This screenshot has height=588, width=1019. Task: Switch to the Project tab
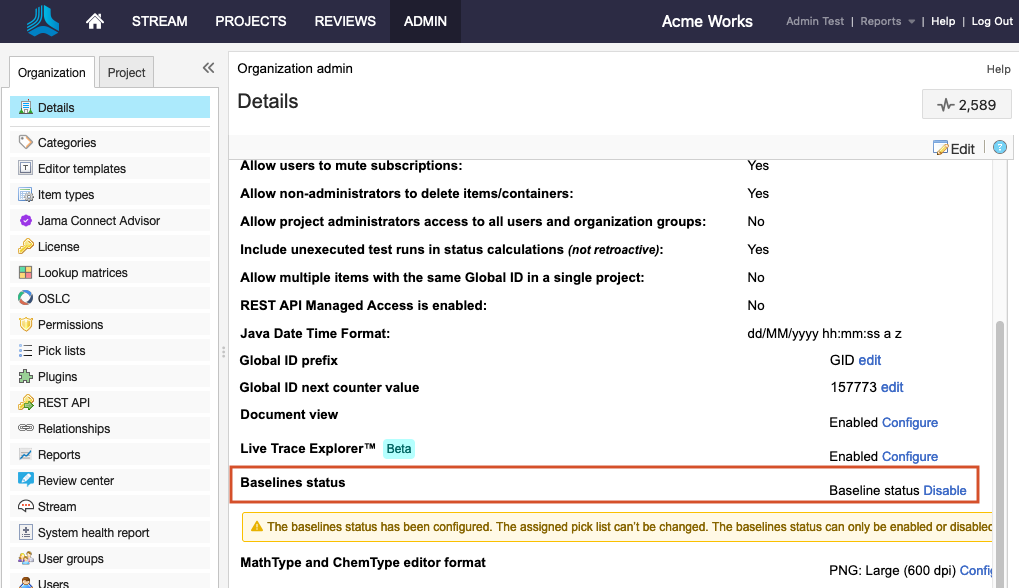point(126,72)
